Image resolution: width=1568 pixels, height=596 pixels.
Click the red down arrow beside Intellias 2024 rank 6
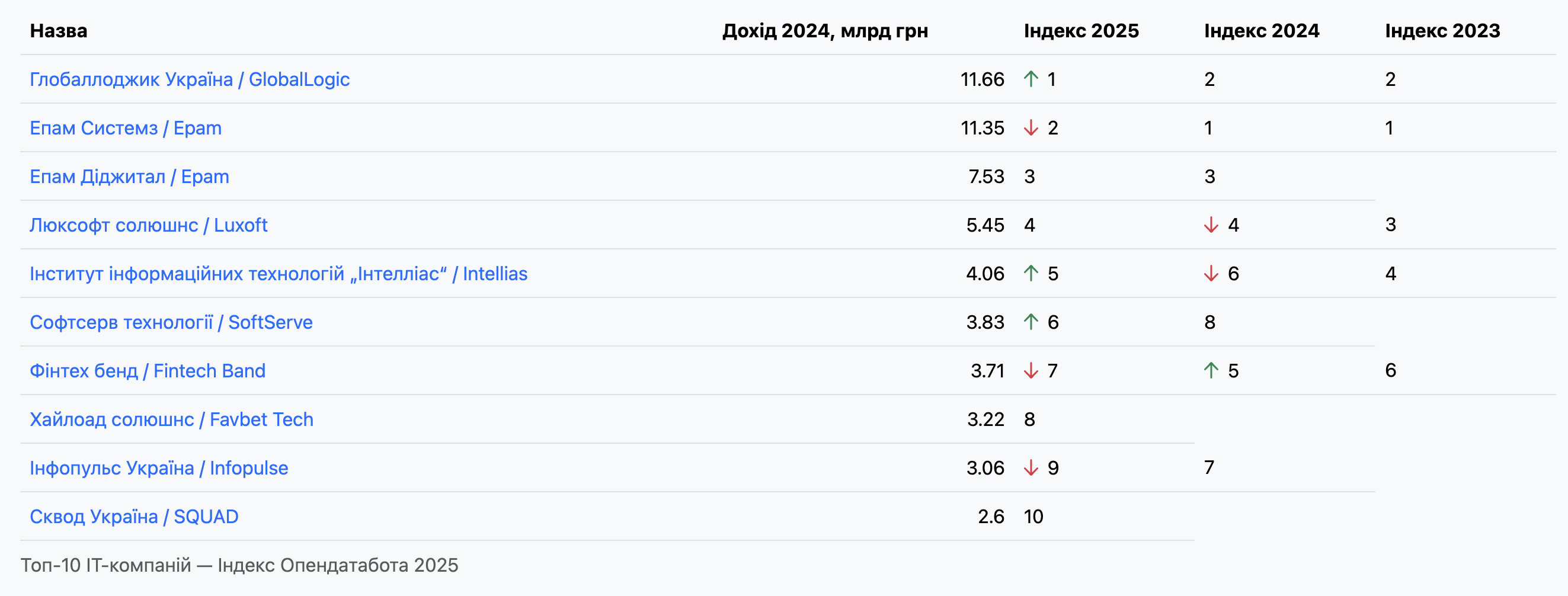[x=1211, y=273]
